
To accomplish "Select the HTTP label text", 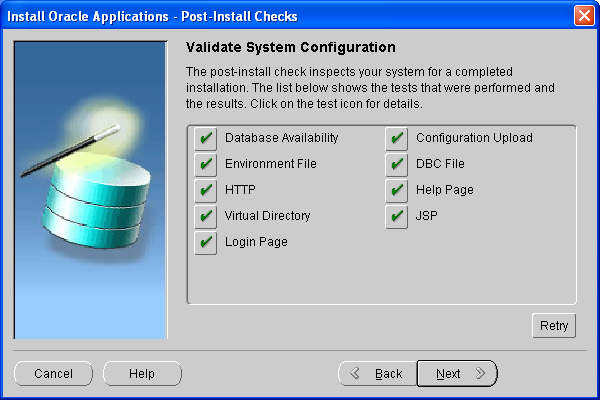I will pos(240,190).
